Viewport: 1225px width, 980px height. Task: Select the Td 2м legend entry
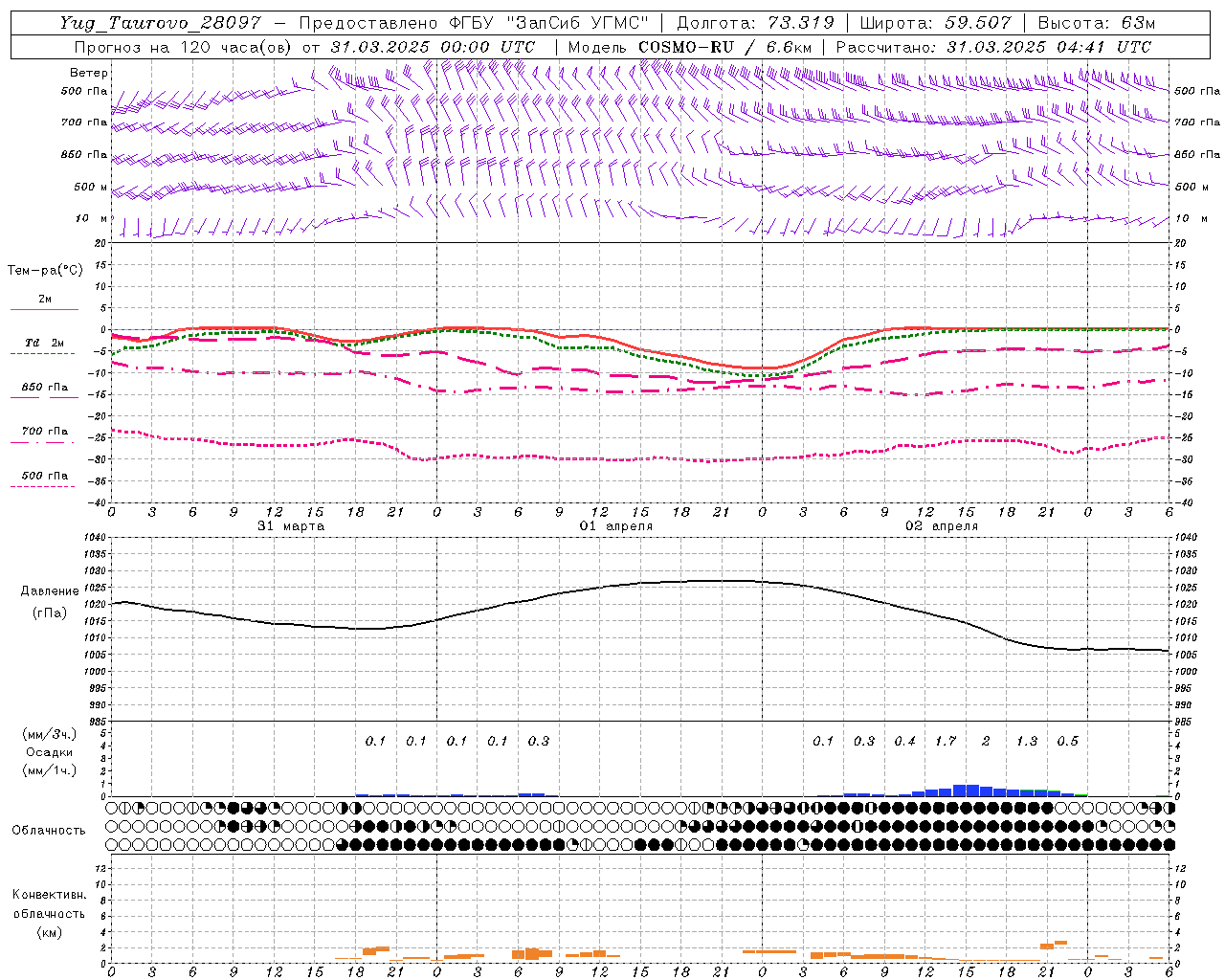[45, 343]
